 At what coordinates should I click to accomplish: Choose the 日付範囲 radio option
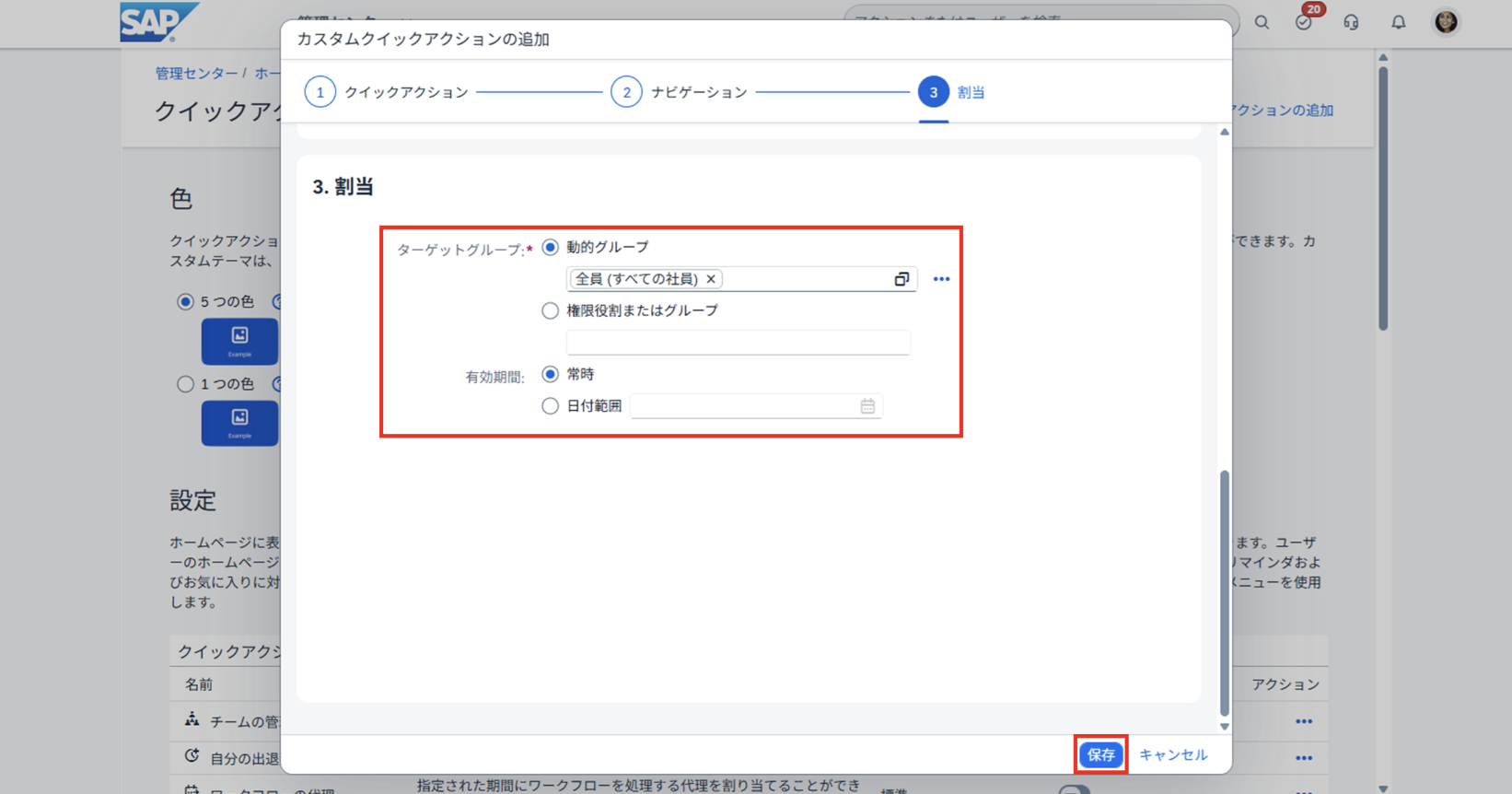(x=551, y=406)
